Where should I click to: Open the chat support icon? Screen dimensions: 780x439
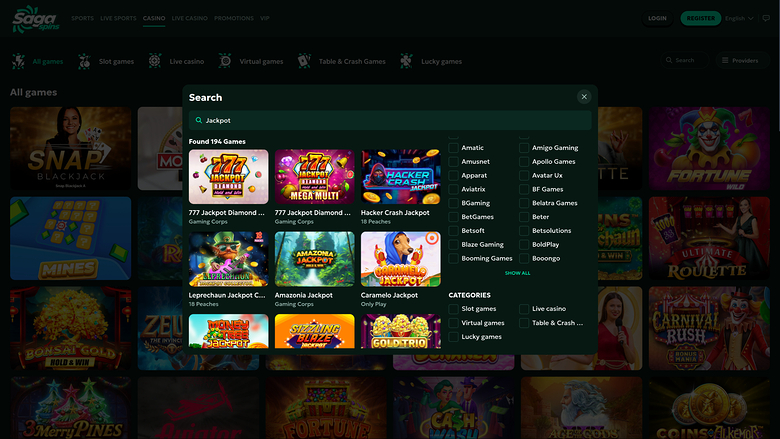coord(766,18)
